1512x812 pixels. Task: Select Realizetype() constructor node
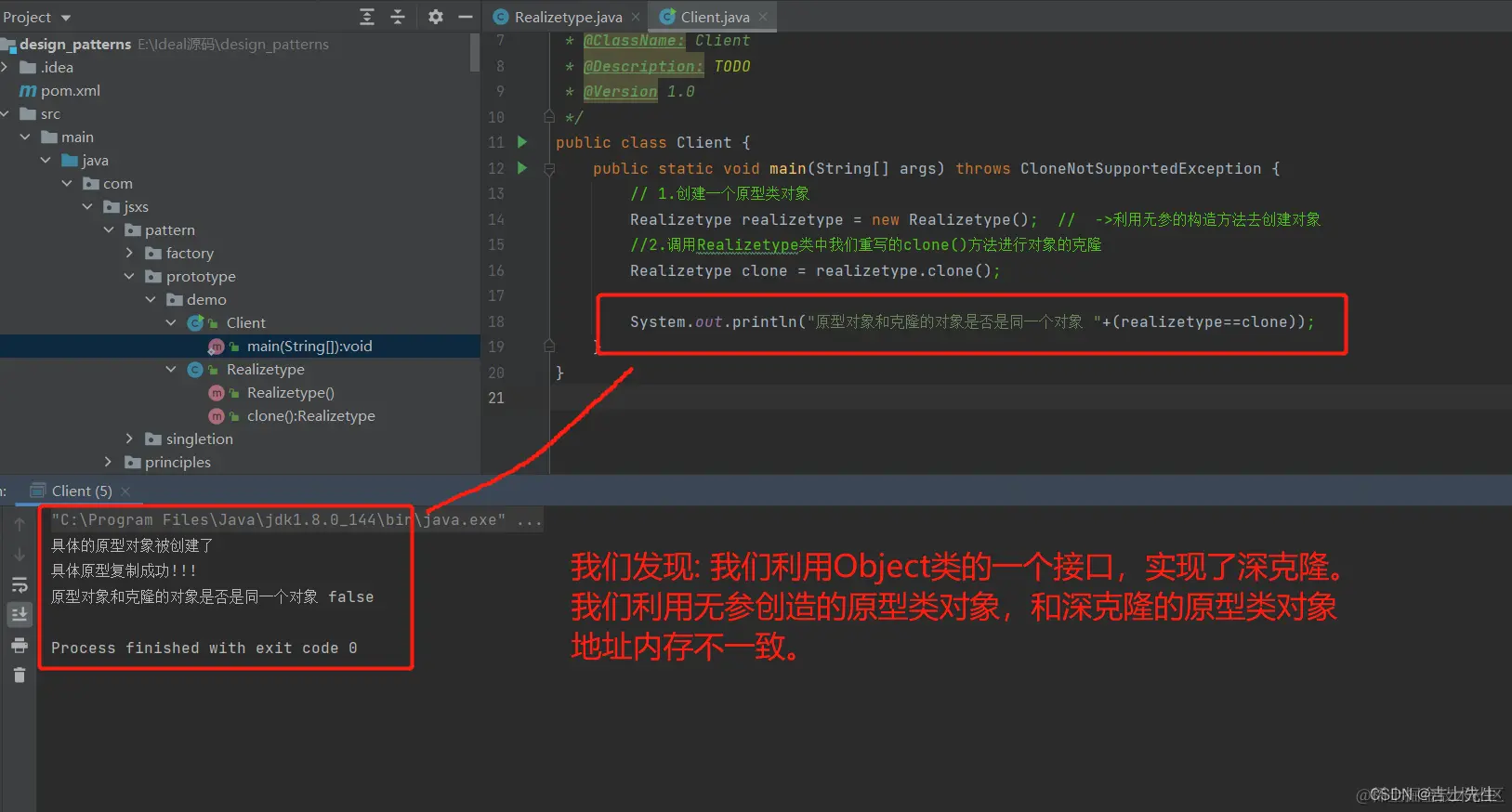coord(291,392)
